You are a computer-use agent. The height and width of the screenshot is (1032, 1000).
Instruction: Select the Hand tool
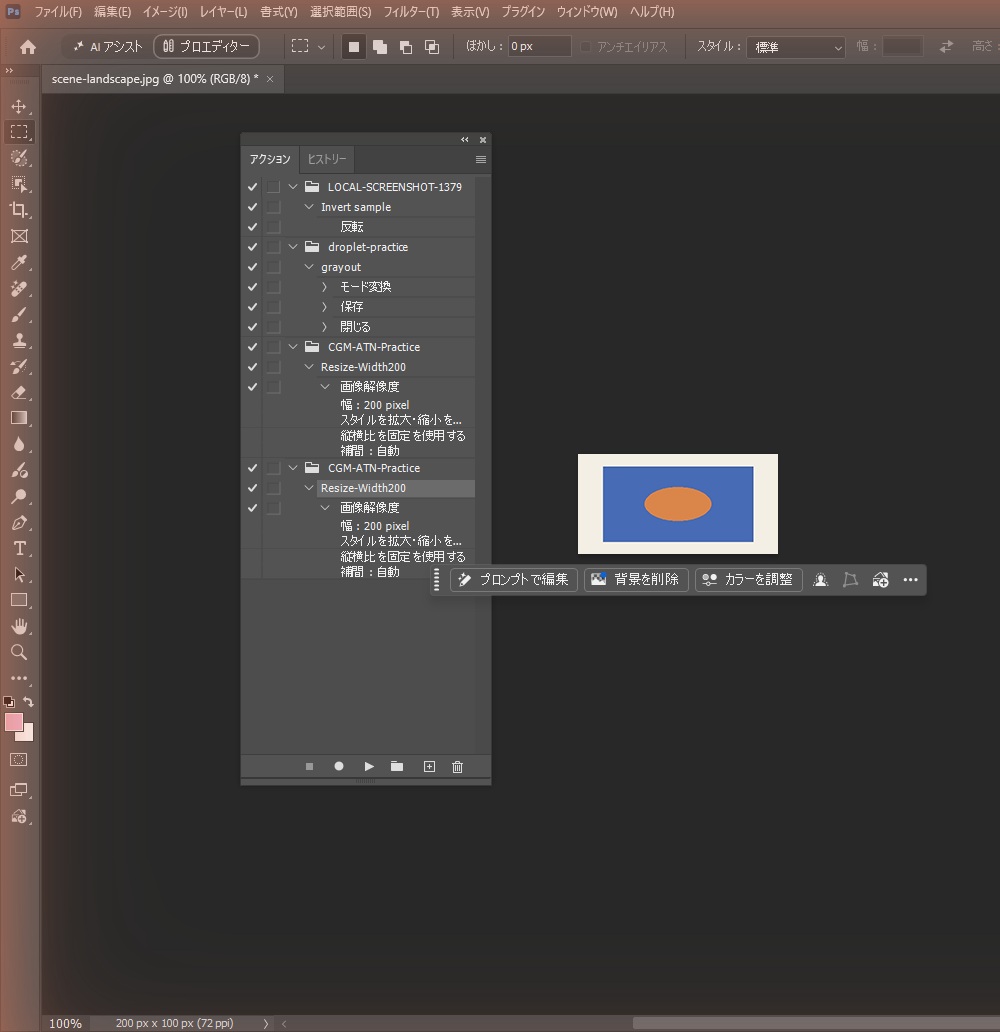point(19,626)
